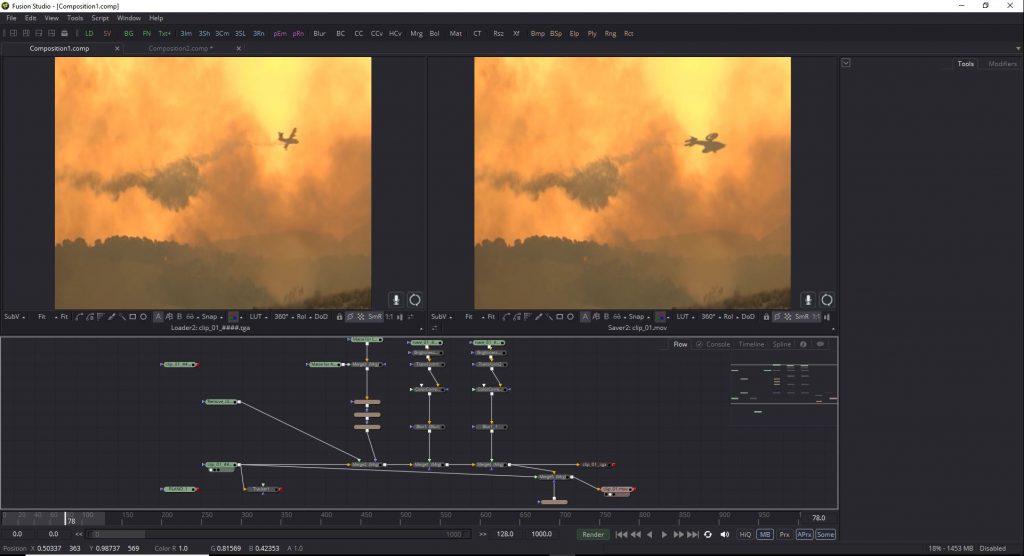Click the Some render mode button
1024x556 pixels.
pos(825,534)
